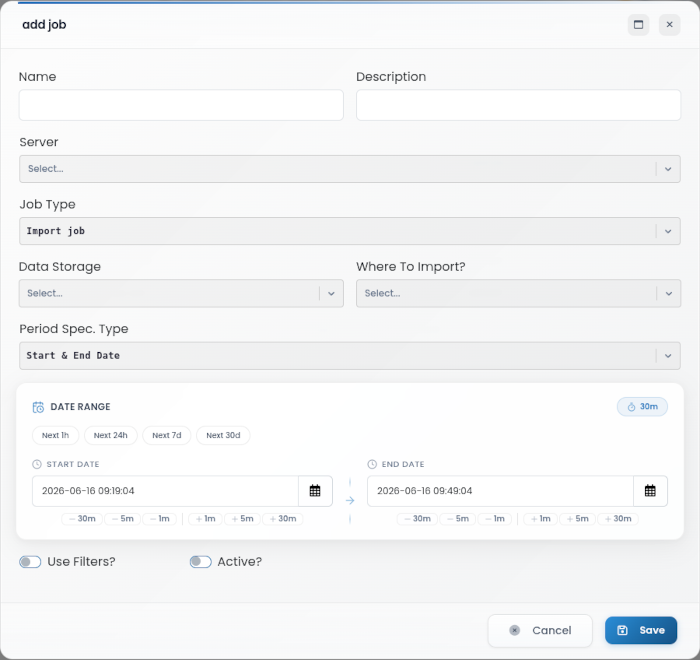Open the Period Spec. Type dropdown
This screenshot has width=700, height=660.
[350, 355]
